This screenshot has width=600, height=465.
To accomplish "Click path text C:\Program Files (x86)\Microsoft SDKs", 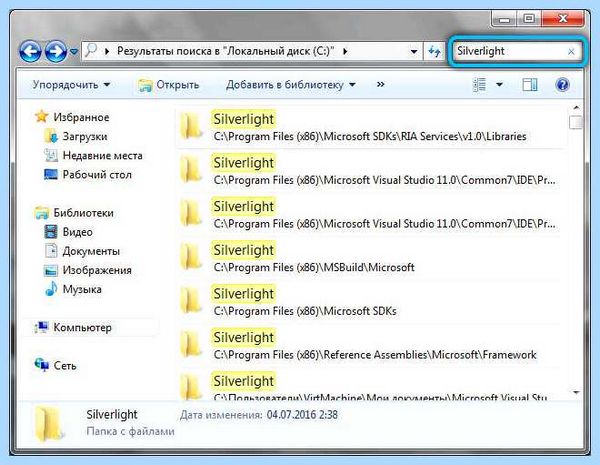I will (305, 311).
